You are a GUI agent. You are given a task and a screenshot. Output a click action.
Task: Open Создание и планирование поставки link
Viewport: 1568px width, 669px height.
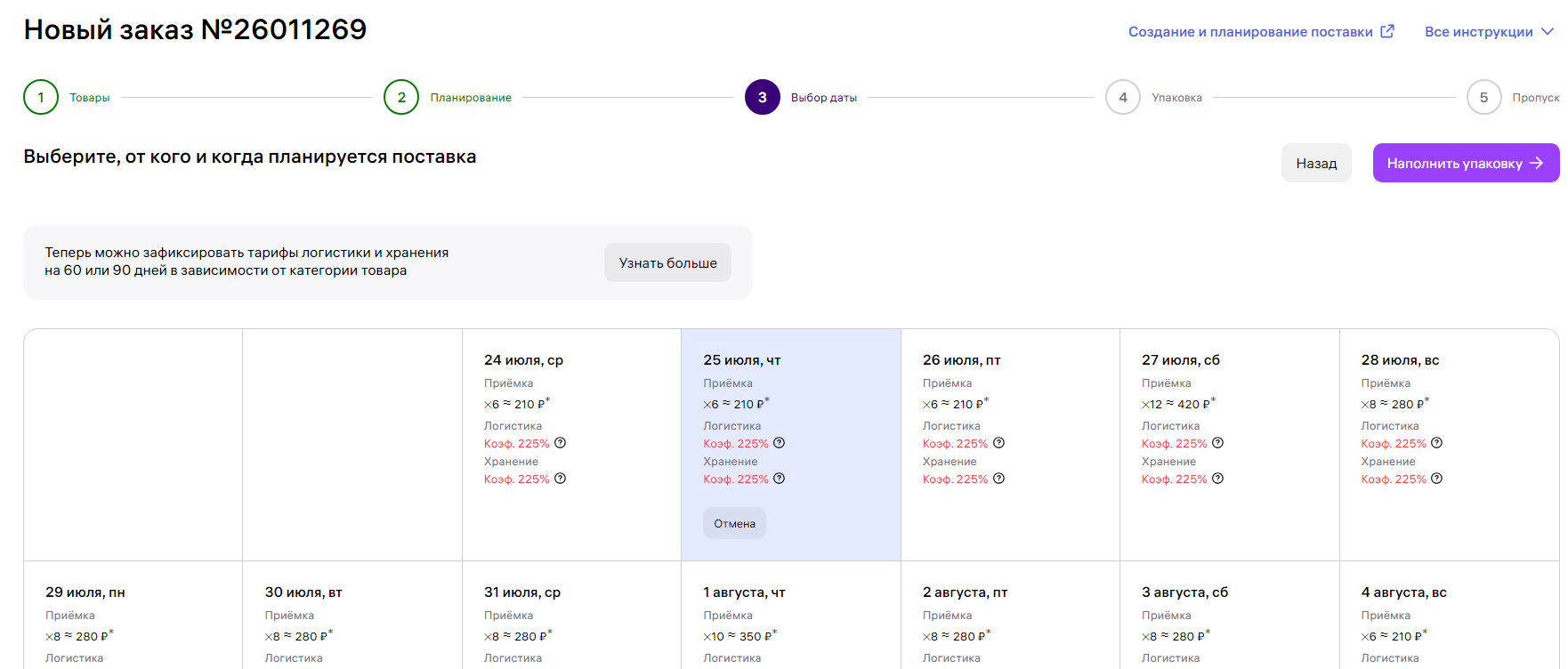point(1249,32)
